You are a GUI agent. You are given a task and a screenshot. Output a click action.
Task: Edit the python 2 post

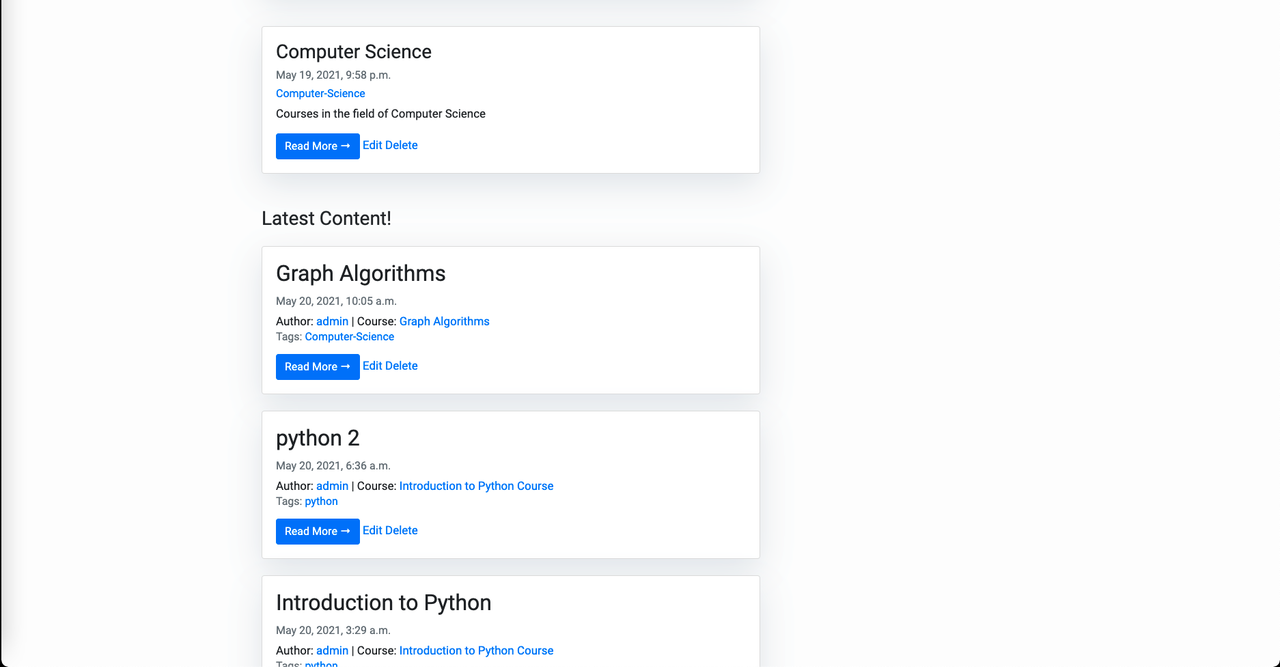coord(372,531)
